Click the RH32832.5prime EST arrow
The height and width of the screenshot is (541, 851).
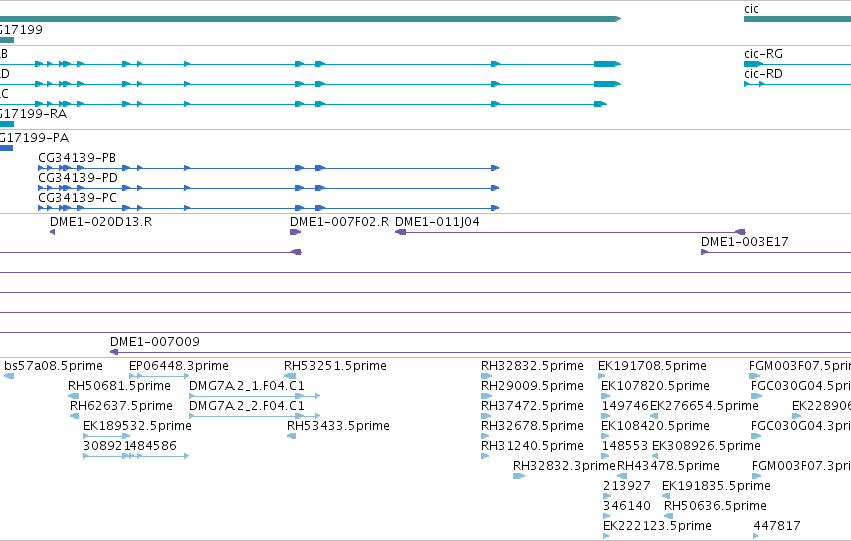(486, 376)
